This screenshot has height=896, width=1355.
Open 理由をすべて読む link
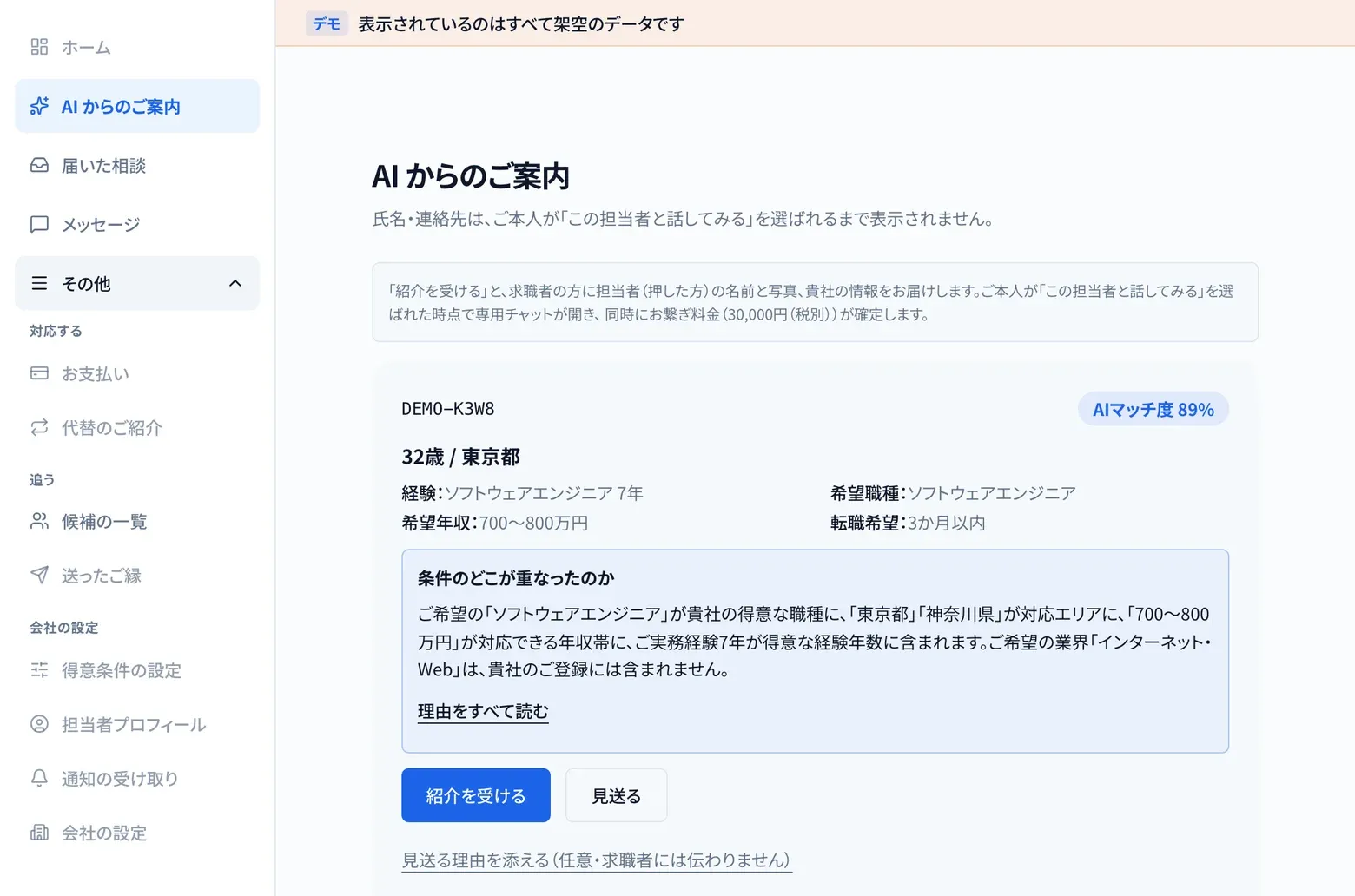coord(483,711)
